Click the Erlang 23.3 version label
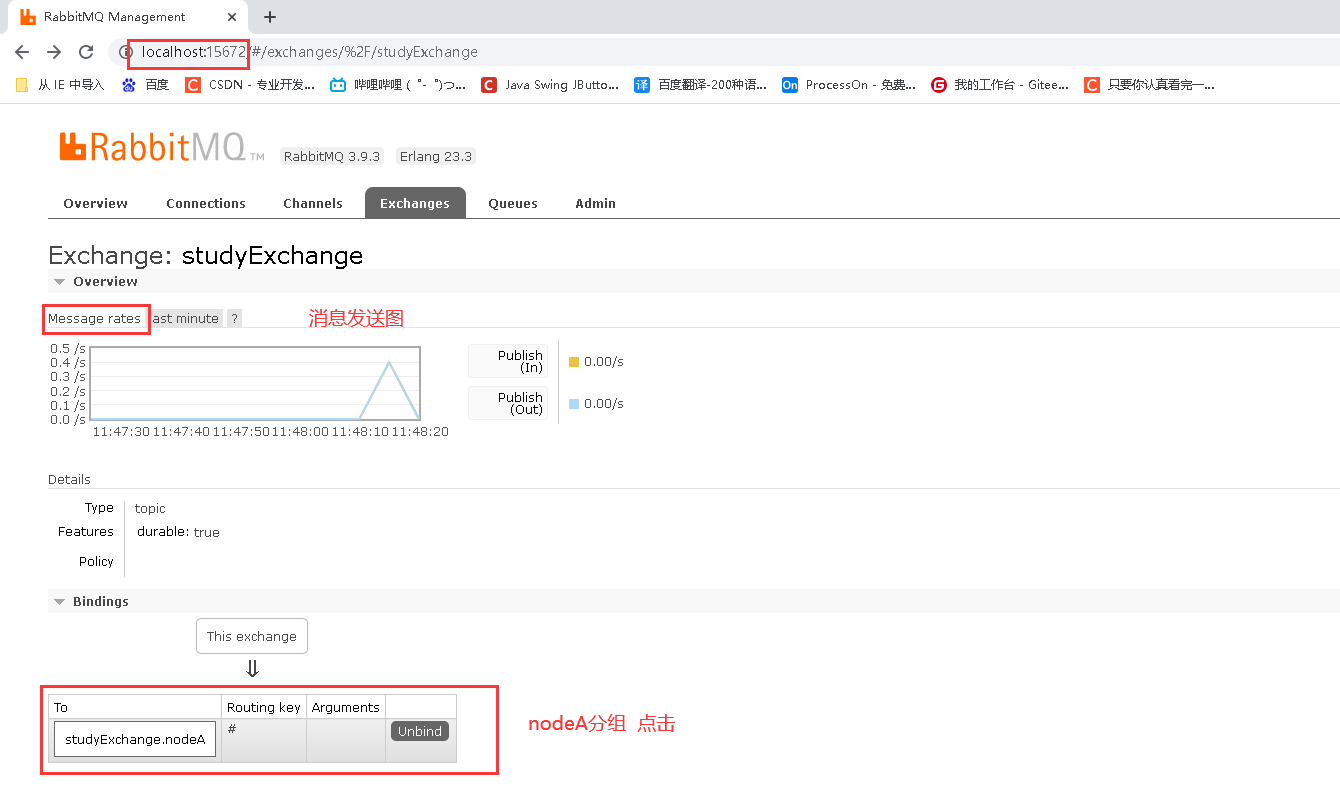This screenshot has height=787, width=1340. coord(435,157)
